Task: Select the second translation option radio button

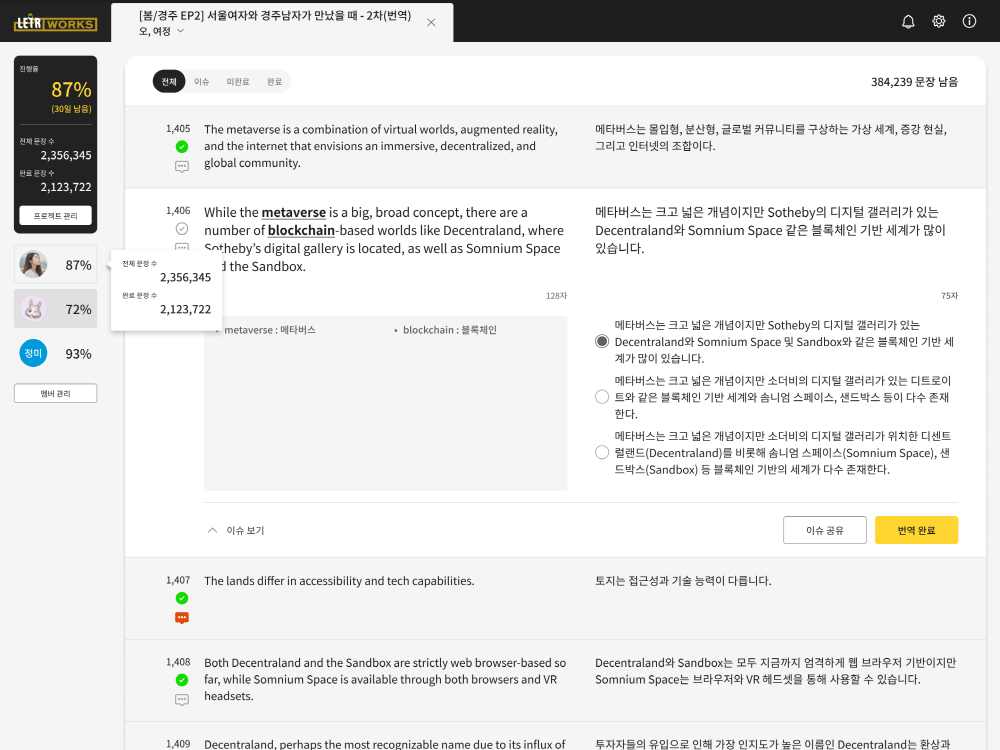Action: [602, 397]
